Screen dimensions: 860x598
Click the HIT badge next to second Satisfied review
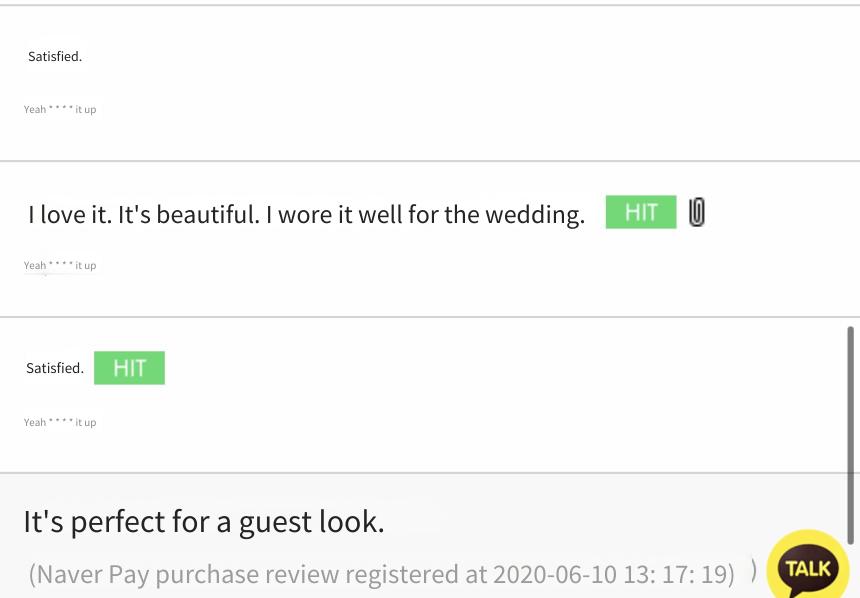(x=129, y=368)
